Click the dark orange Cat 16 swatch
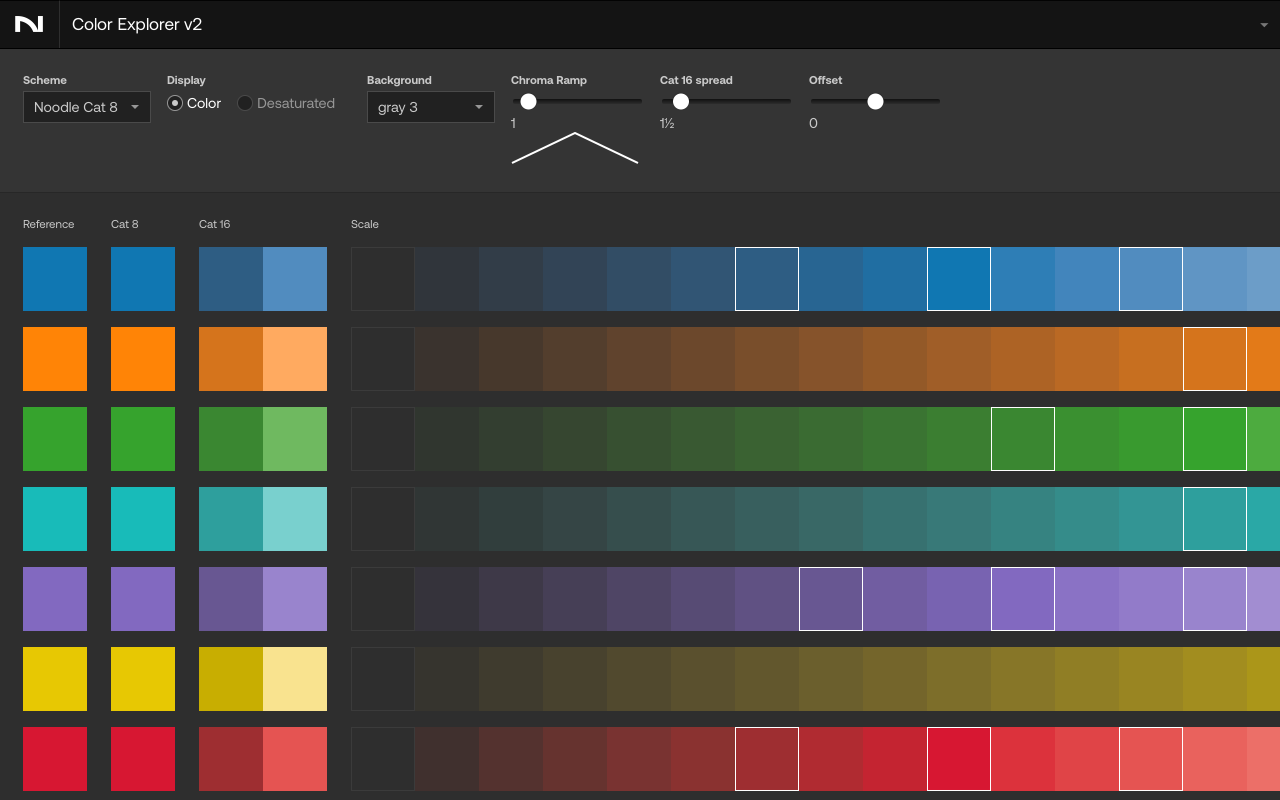 click(x=231, y=359)
